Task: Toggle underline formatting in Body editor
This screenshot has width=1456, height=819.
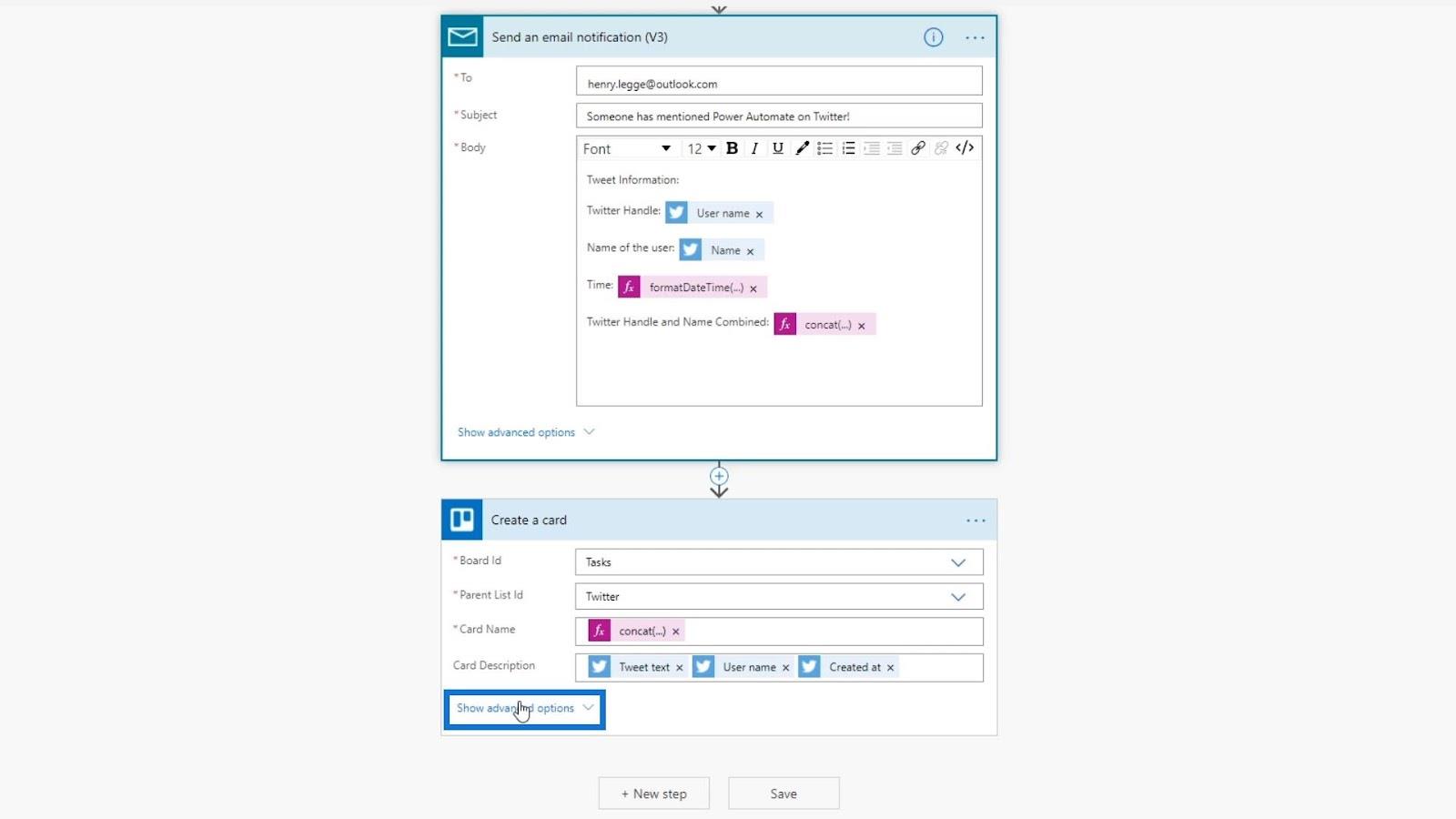Action: [x=778, y=148]
